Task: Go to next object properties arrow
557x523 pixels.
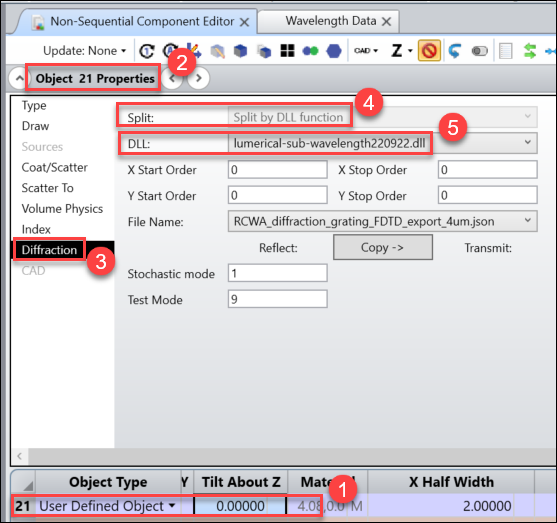Action: coord(199,78)
